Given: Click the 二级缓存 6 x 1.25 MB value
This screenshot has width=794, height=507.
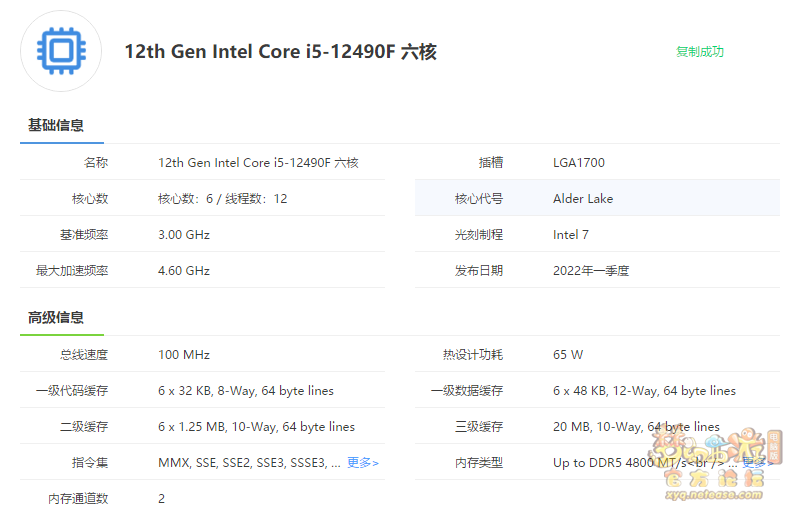Looking at the screenshot, I should [256, 426].
